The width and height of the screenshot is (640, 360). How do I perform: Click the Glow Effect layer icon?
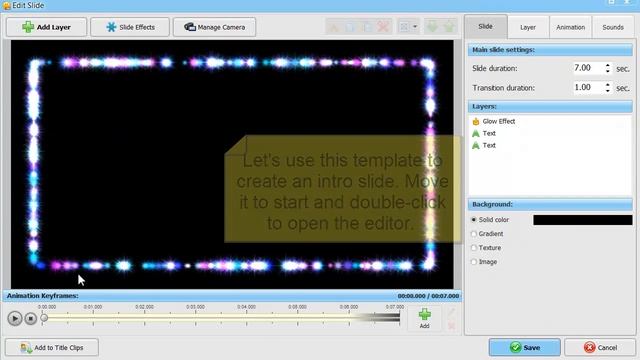tap(476, 121)
